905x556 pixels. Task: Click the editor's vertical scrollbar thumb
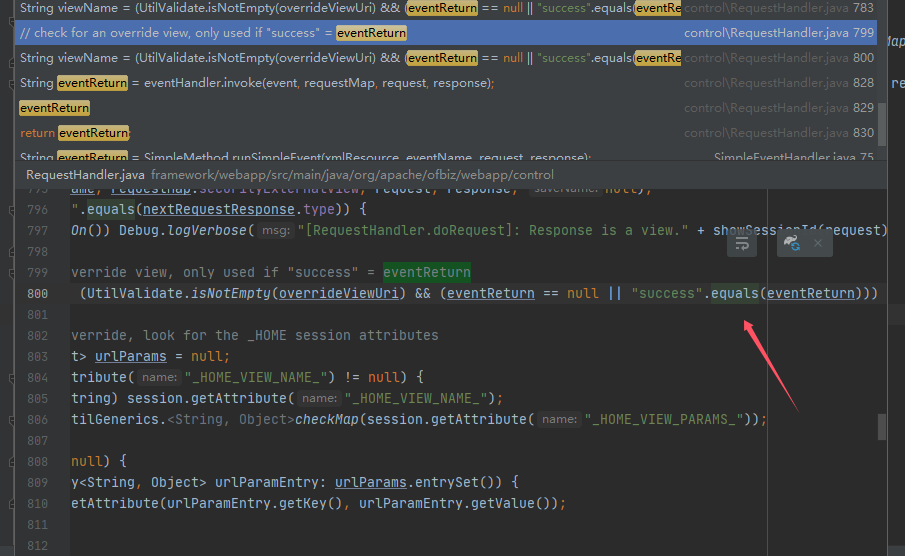[x=882, y=427]
